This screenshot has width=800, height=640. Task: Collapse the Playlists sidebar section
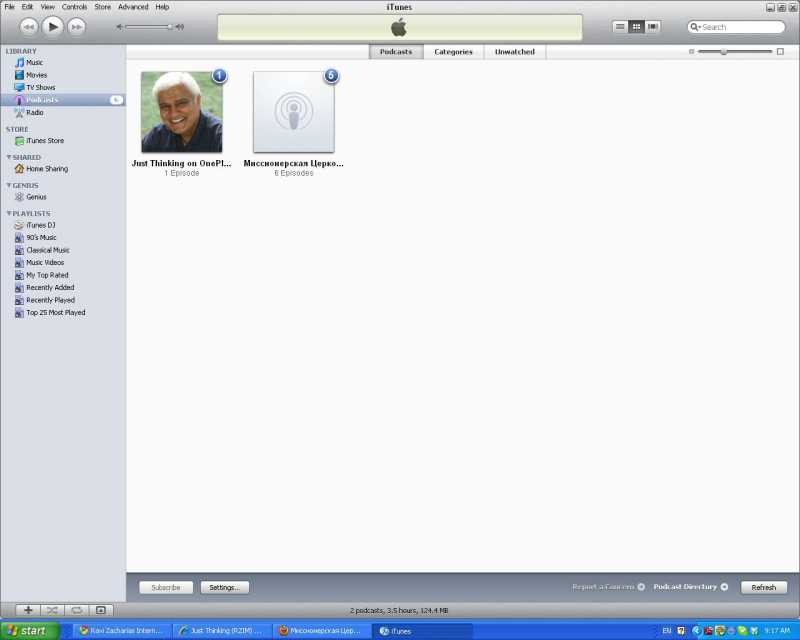[x=9, y=213]
